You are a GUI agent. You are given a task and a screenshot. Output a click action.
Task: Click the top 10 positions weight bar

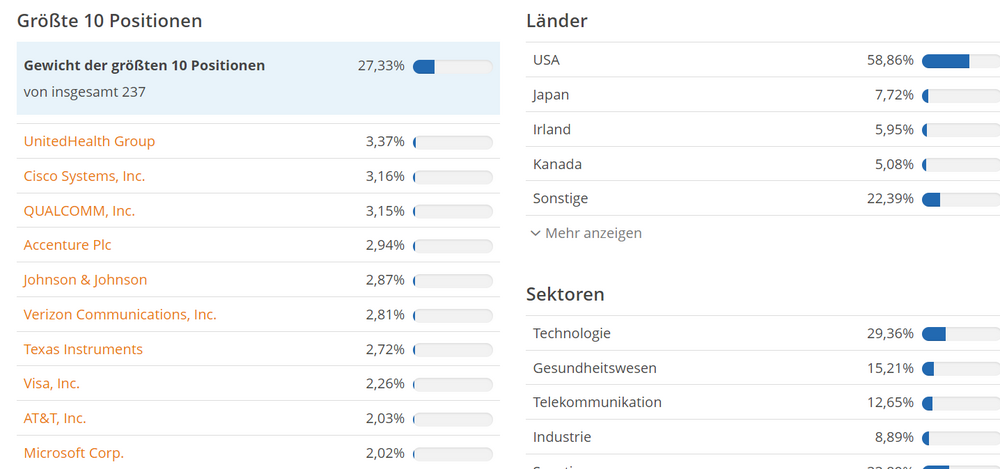[x=452, y=67]
